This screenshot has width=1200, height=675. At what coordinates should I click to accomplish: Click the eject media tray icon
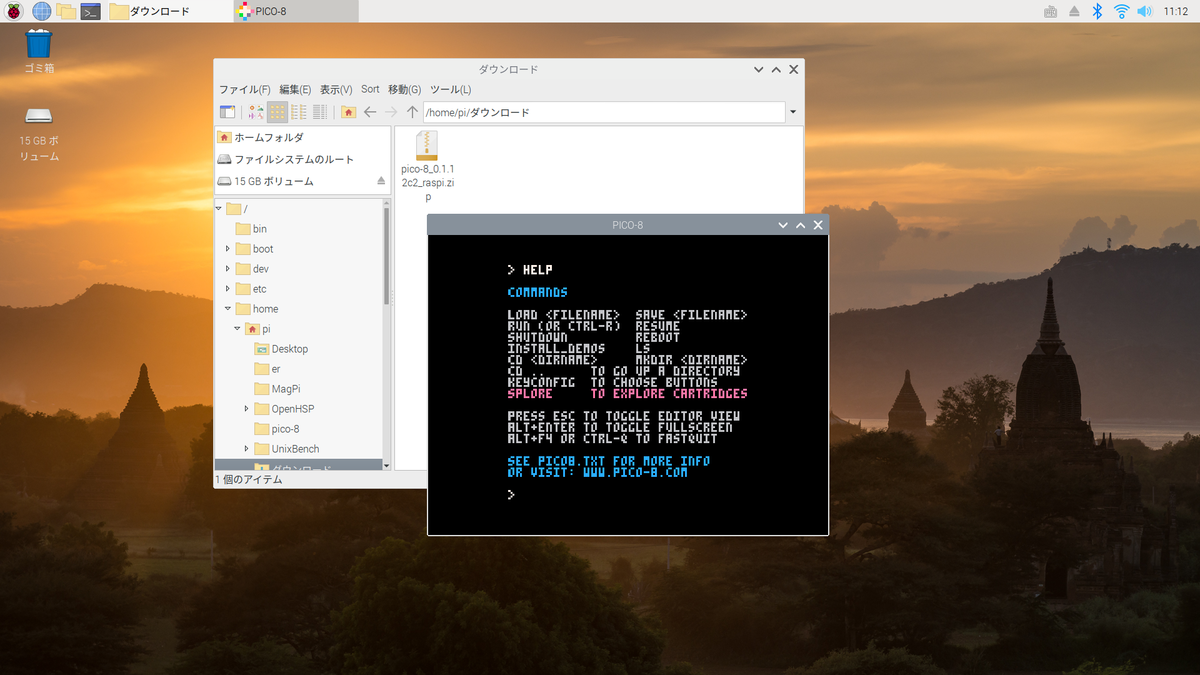click(1074, 11)
